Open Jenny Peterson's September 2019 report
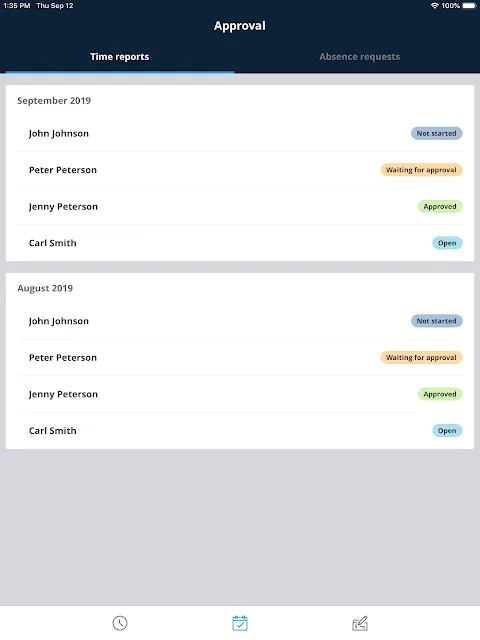The width and height of the screenshot is (480, 640). coord(240,207)
